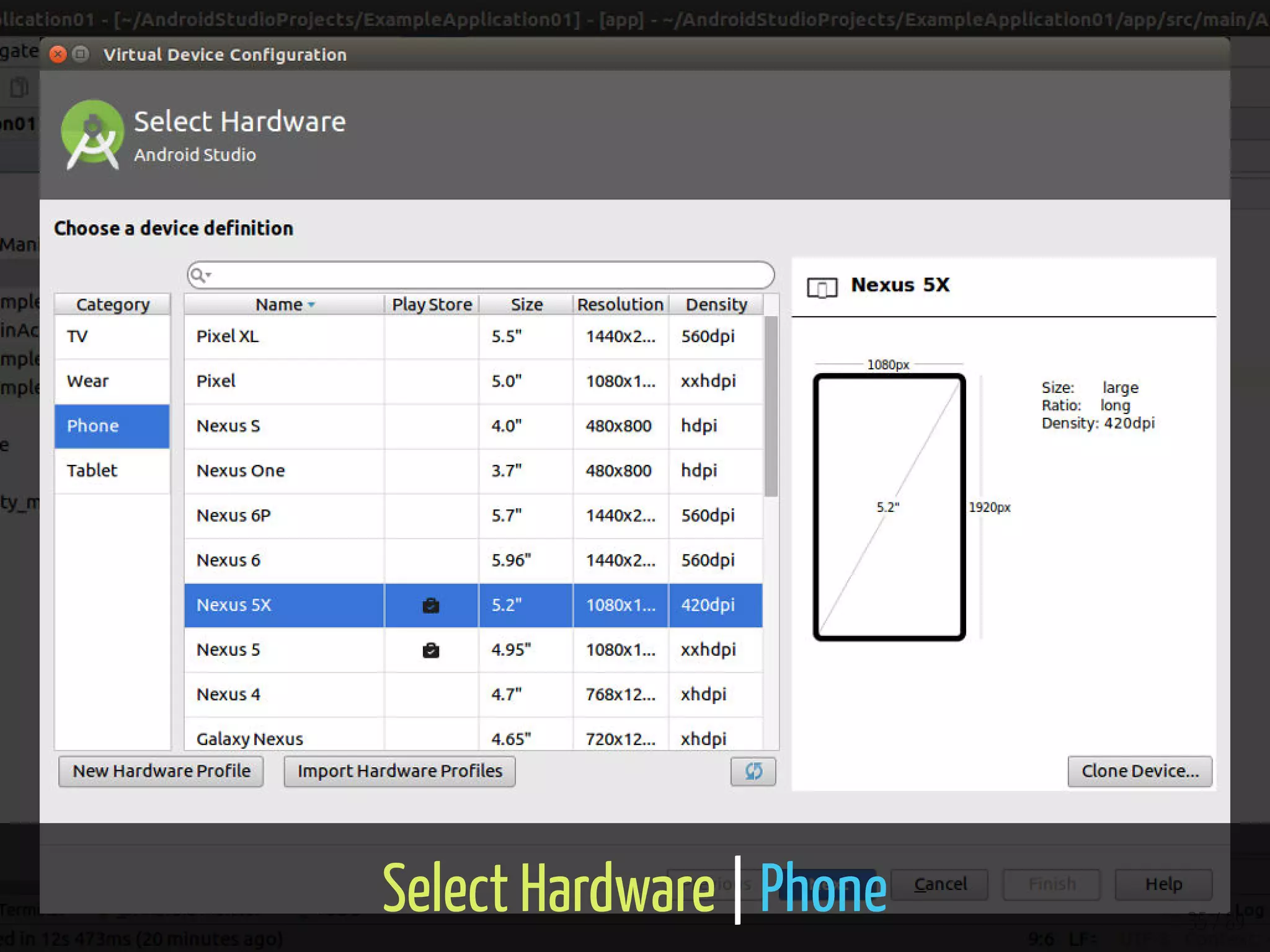Sort devices by the Name column header
The height and width of the screenshot is (952, 1270).
pyautogui.click(x=284, y=304)
